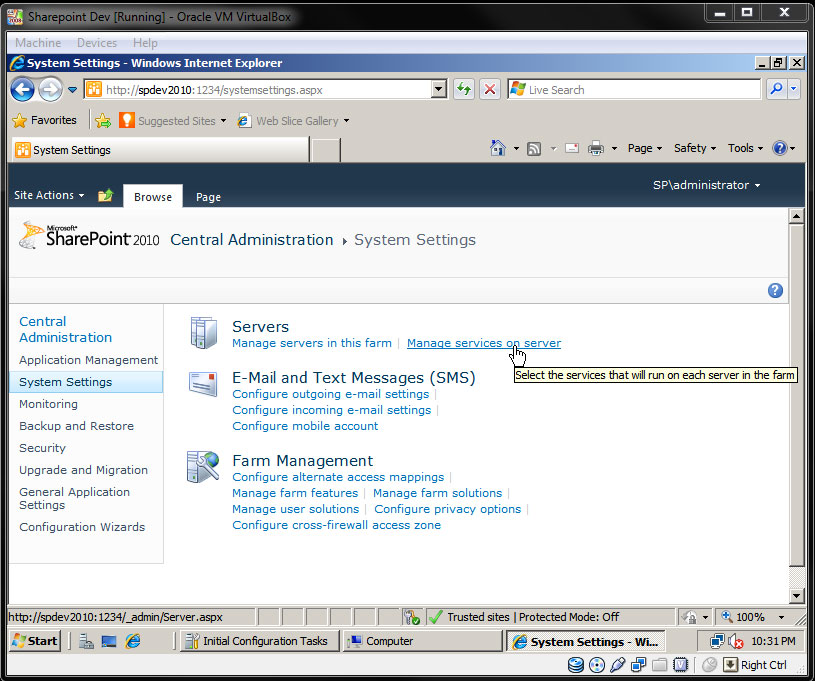The width and height of the screenshot is (815, 681).
Task: Click the Central Administration breadcrumb link
Action: 252,240
